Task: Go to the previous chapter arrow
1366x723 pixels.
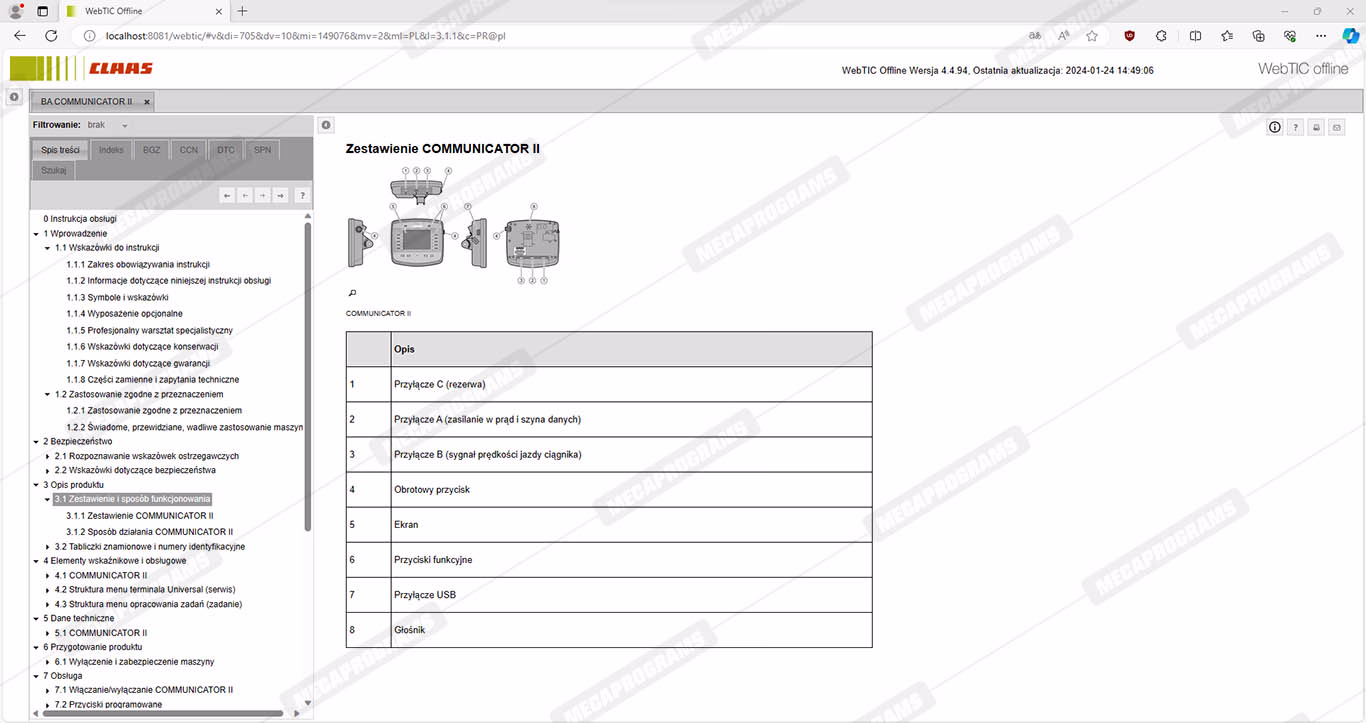Action: click(x=245, y=196)
